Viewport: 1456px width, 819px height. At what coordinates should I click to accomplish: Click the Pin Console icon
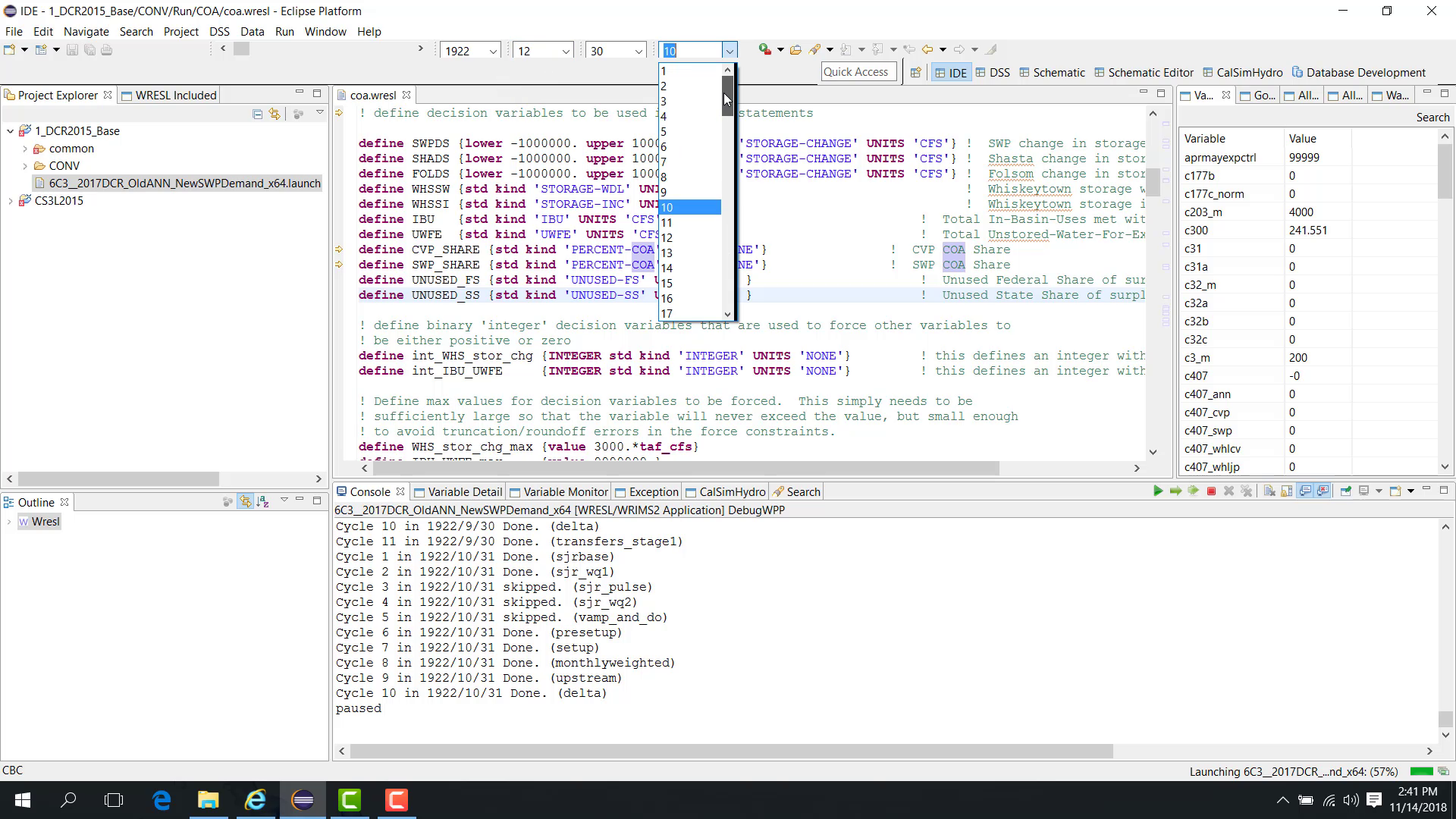pos(1346,491)
